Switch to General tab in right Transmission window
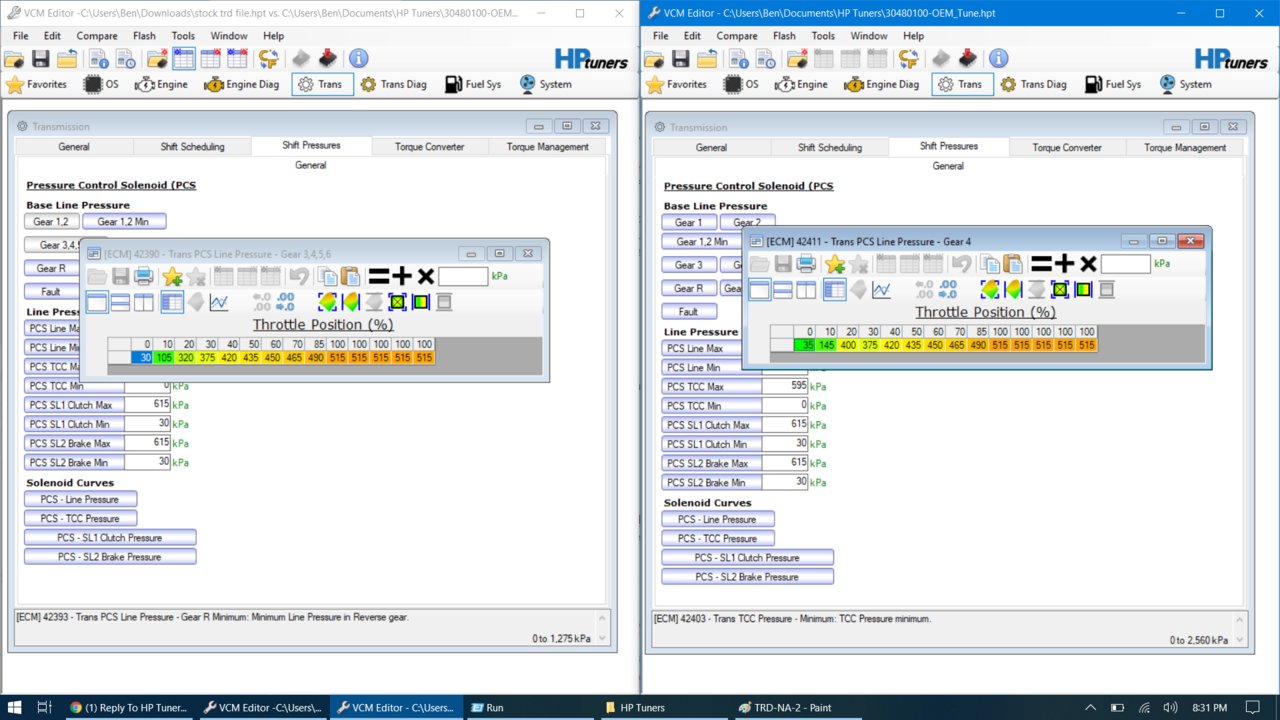 [711, 147]
